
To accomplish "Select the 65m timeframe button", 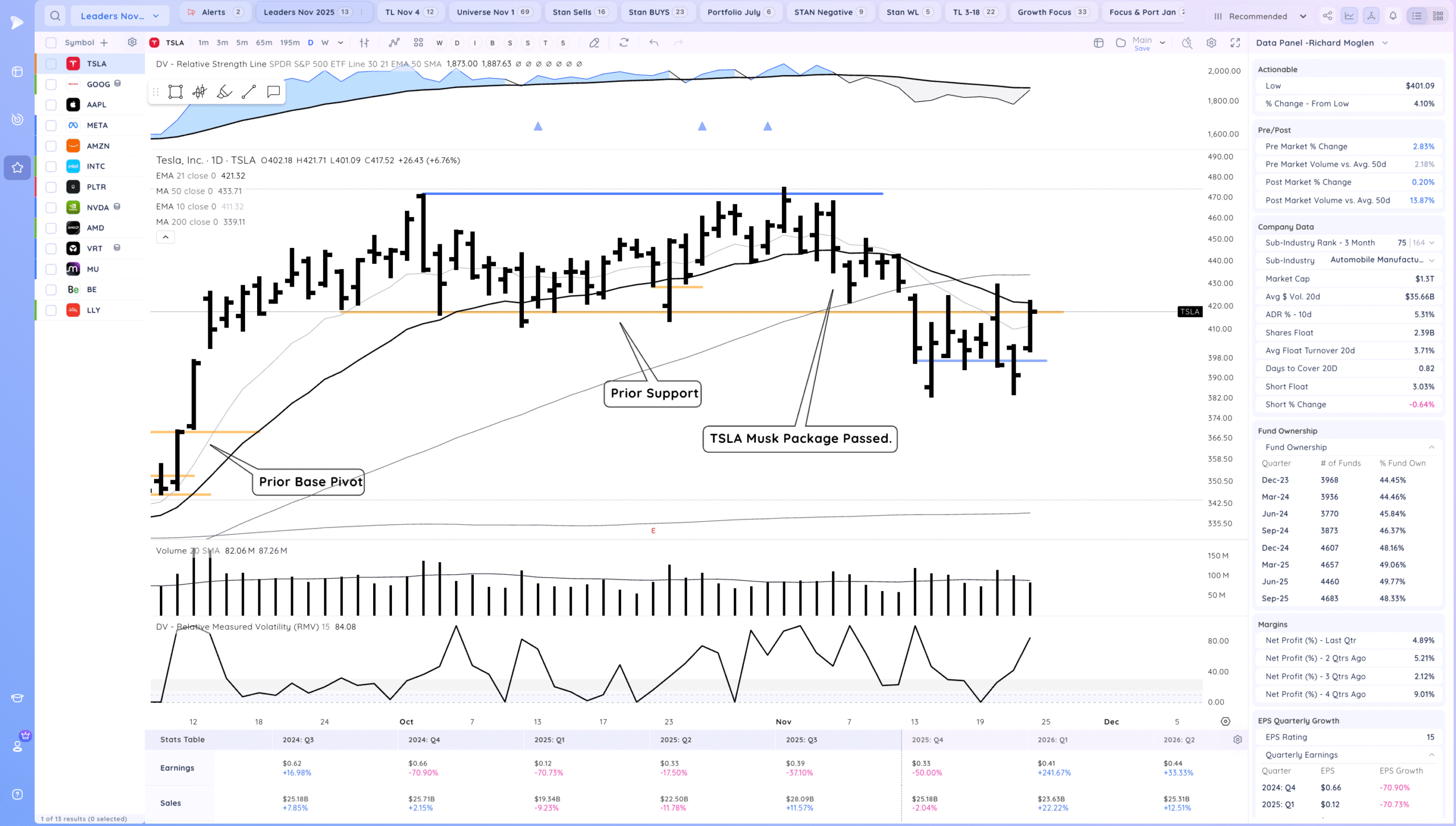I will (264, 43).
